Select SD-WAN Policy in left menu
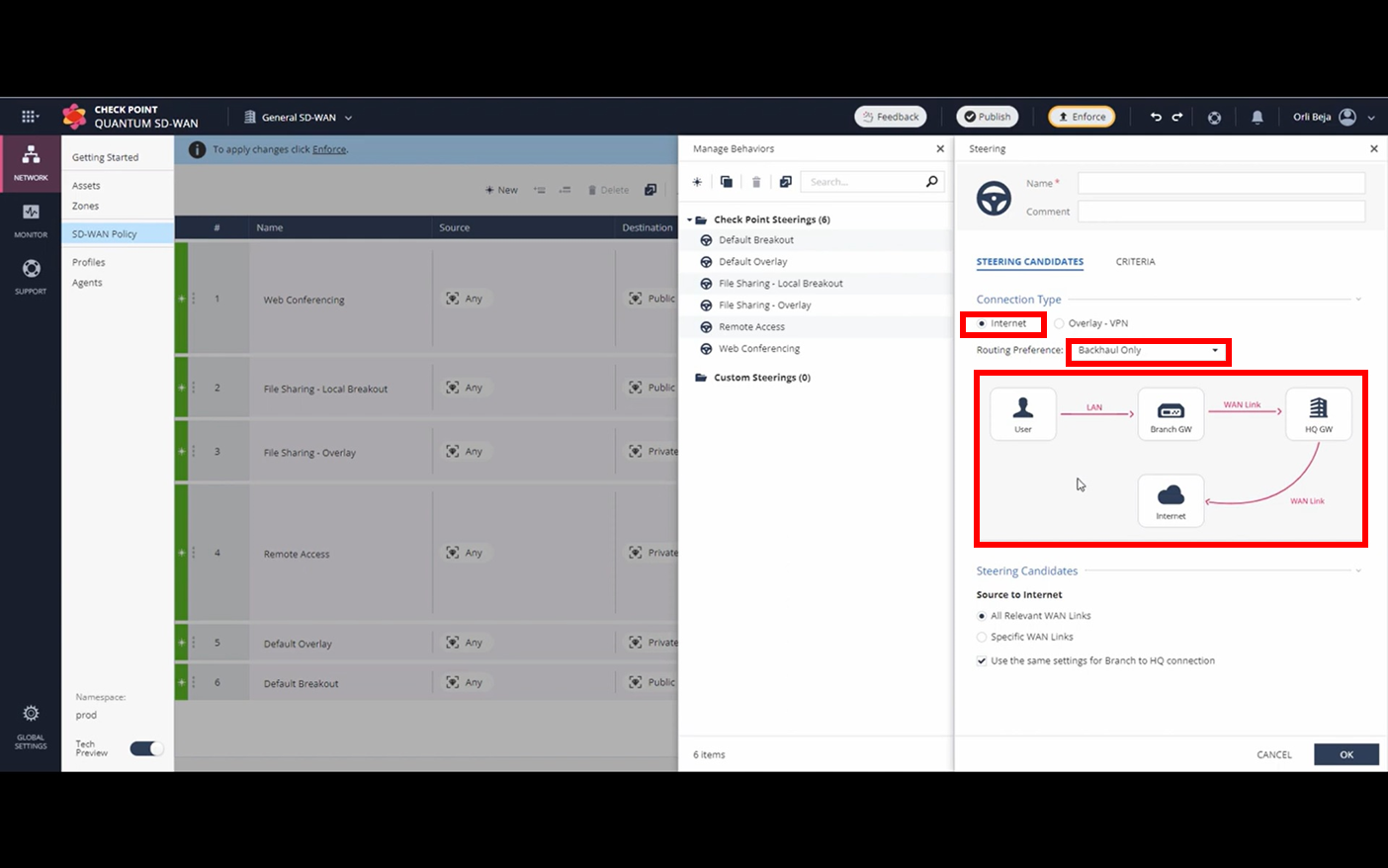Screen dimensions: 1388x868 117,234
